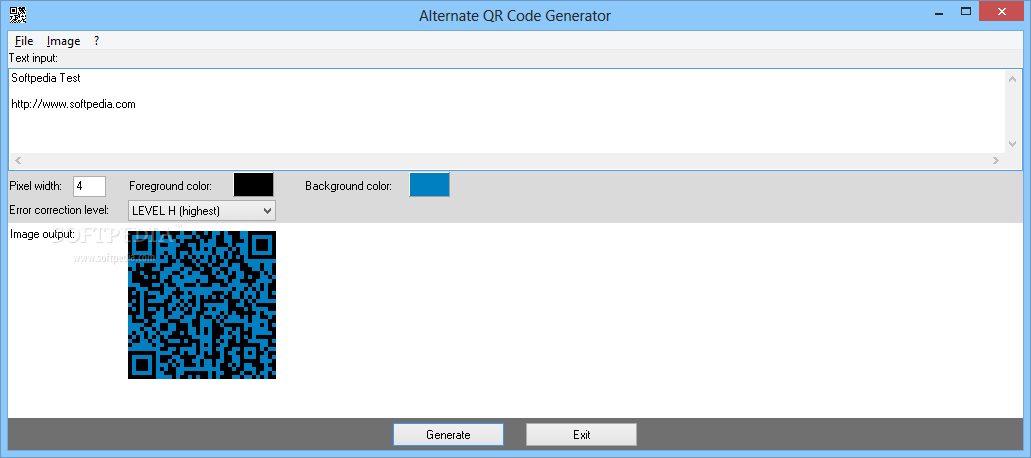Click the 'Text input:' label
The image size is (1031, 458).
pos(34,58)
